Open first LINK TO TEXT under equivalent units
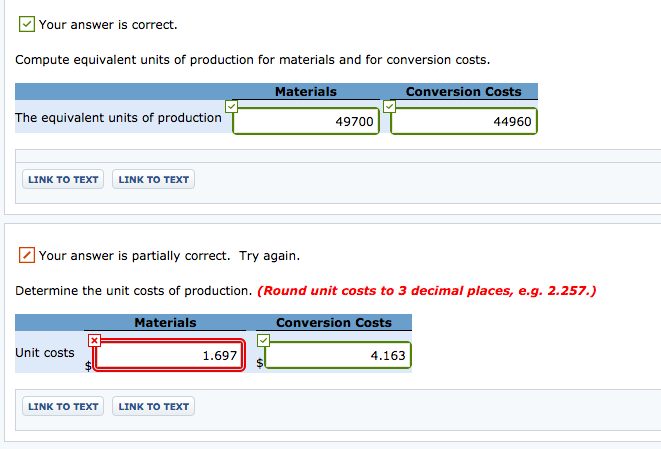Viewport: 661px width, 449px height. (x=63, y=180)
